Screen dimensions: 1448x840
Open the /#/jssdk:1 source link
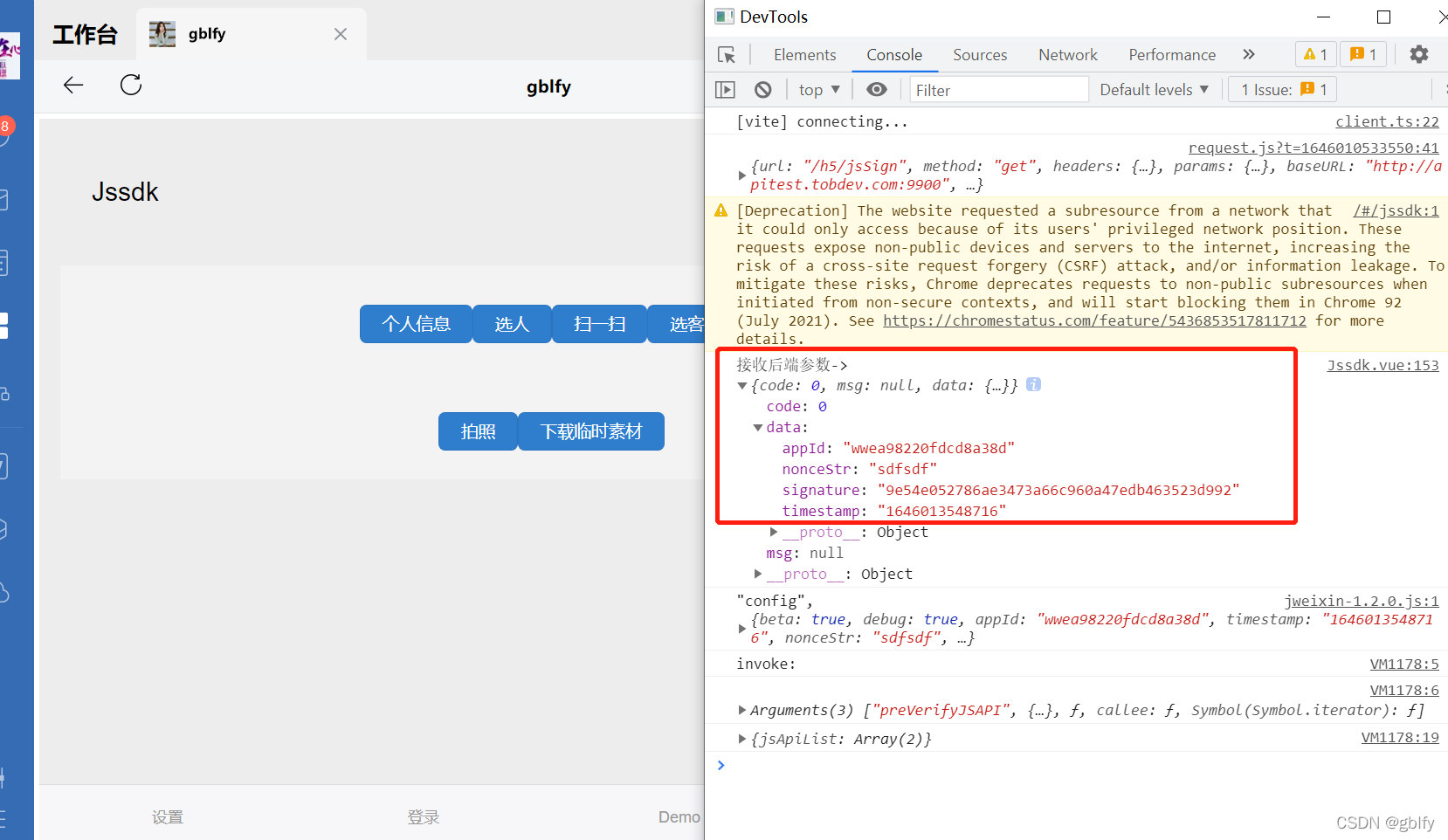(1396, 210)
